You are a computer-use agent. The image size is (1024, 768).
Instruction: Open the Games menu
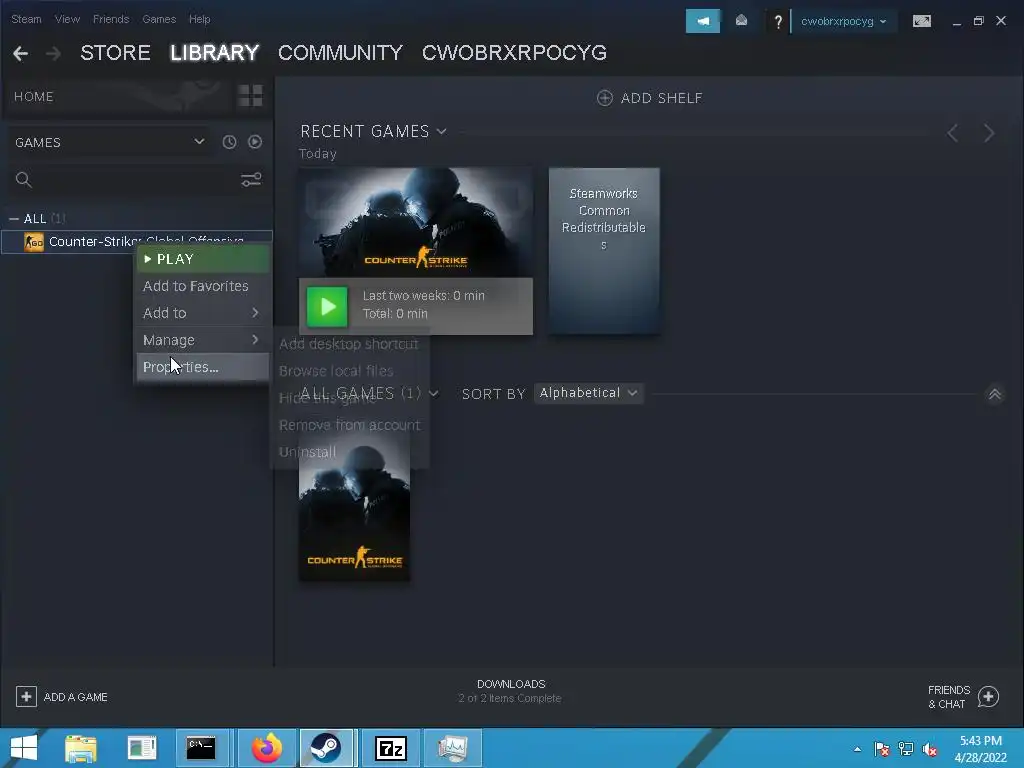click(159, 19)
